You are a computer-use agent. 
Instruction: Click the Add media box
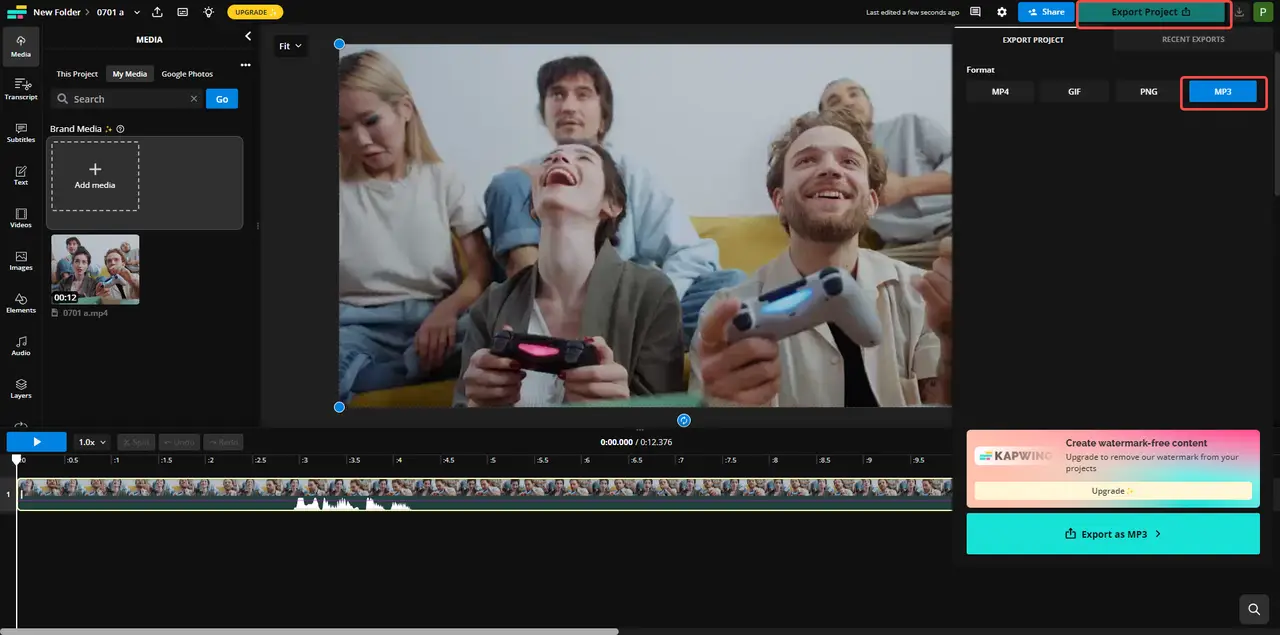click(x=95, y=176)
